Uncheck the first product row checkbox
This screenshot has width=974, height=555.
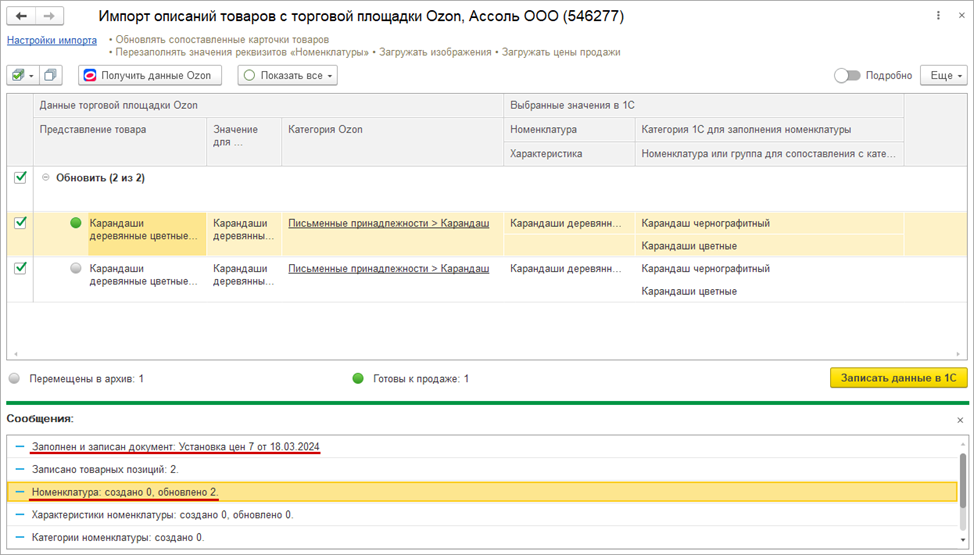tap(20, 223)
